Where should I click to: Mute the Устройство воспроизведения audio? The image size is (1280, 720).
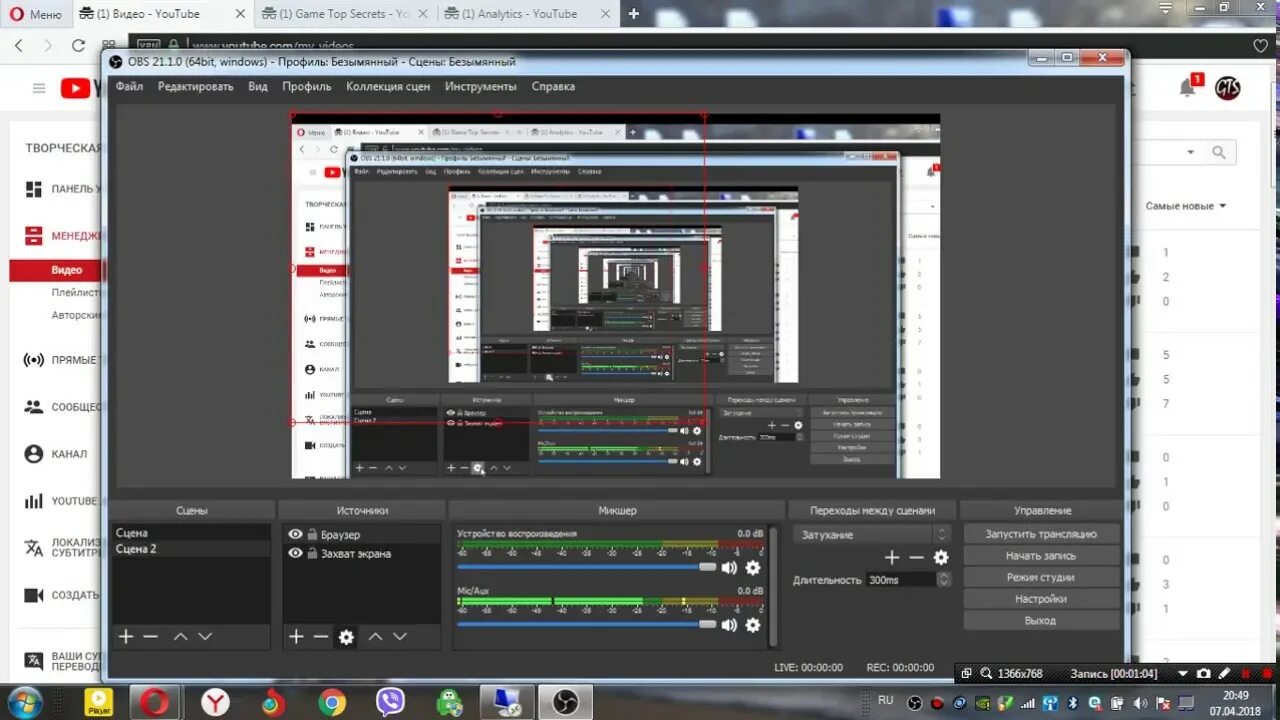(x=729, y=567)
